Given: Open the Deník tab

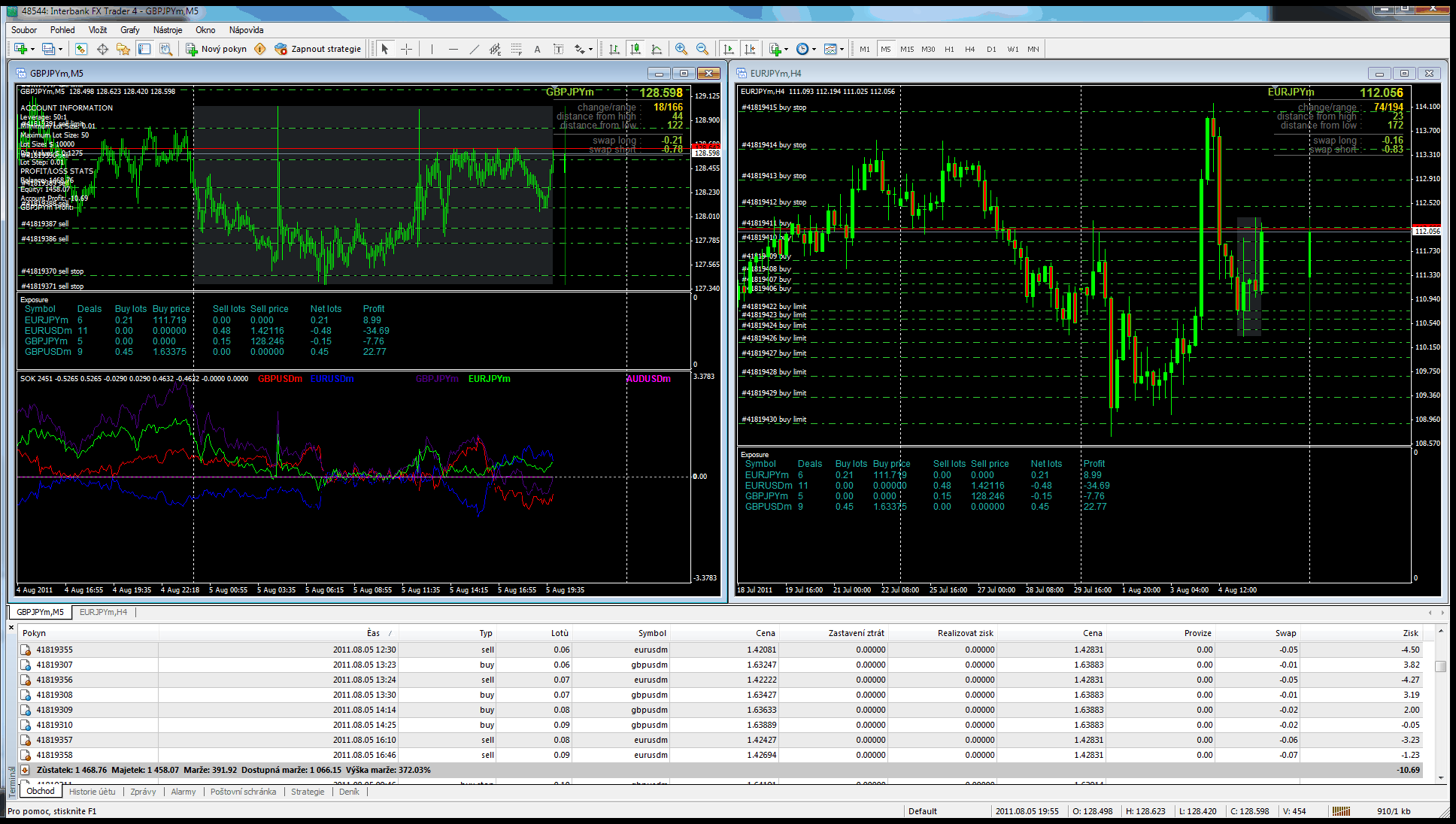Looking at the screenshot, I should pyautogui.click(x=349, y=792).
